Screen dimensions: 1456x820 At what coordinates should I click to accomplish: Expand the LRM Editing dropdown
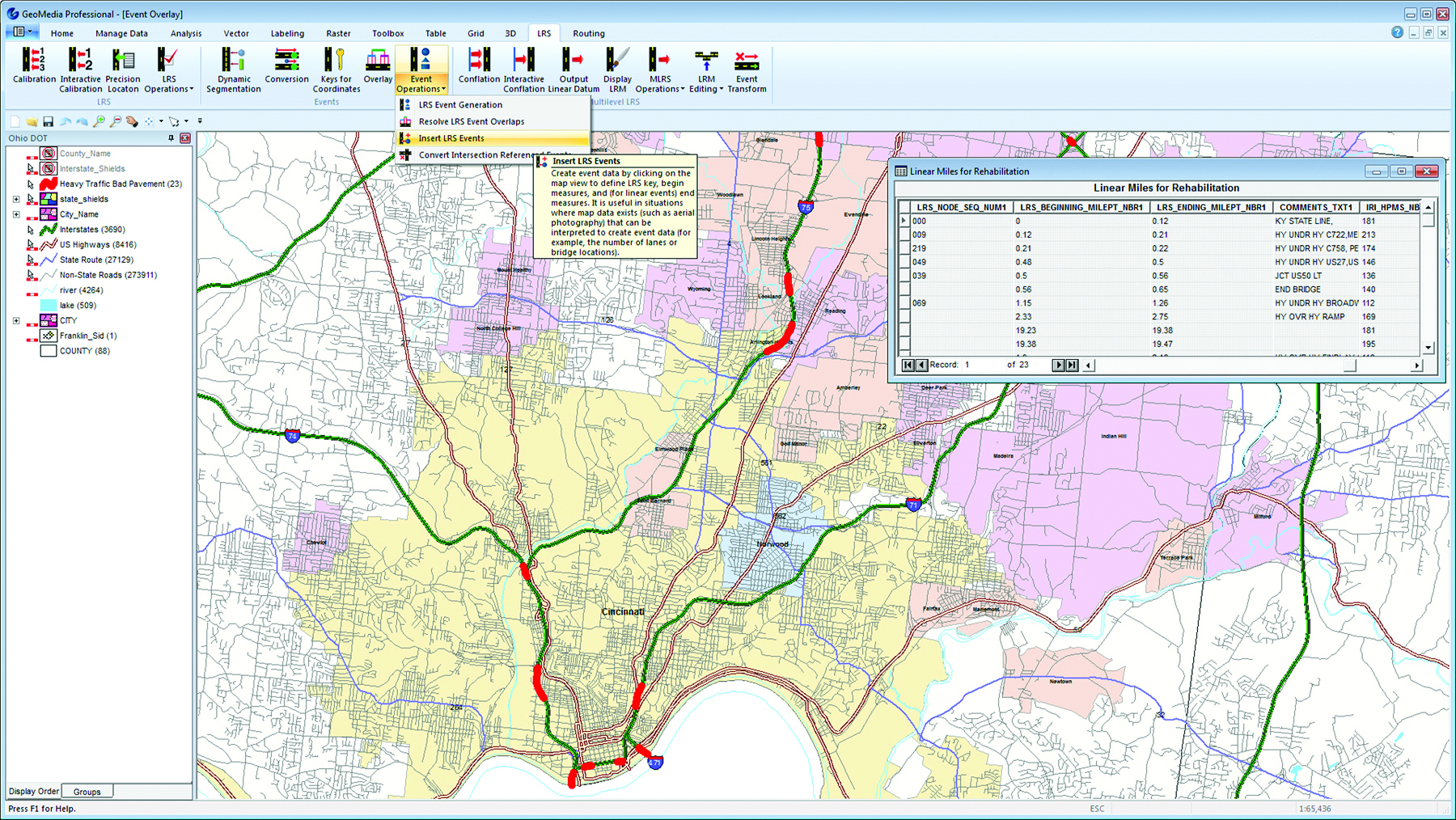click(x=706, y=70)
